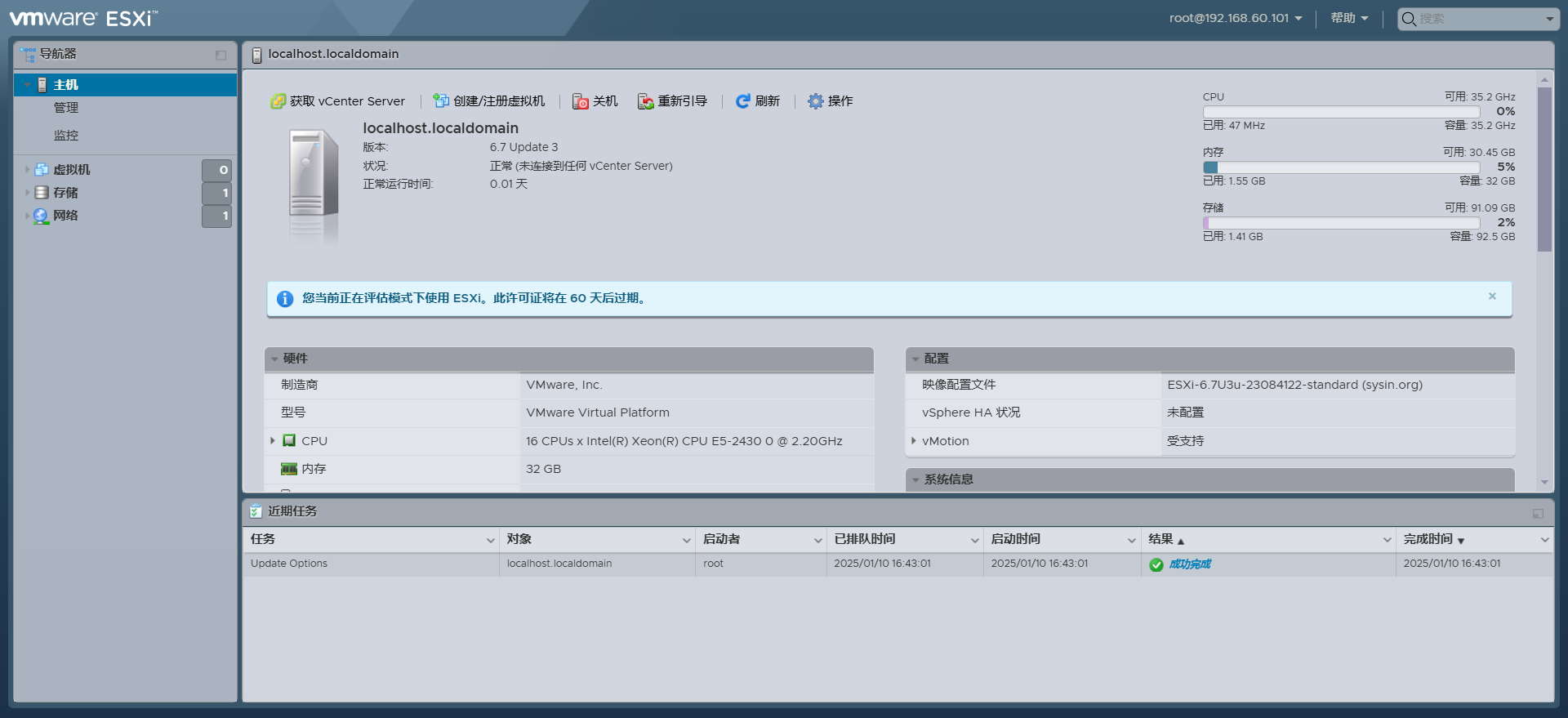This screenshot has height=718, width=1568.
Task: Click the CPU chip icon in hardware list
Action: 289,440
